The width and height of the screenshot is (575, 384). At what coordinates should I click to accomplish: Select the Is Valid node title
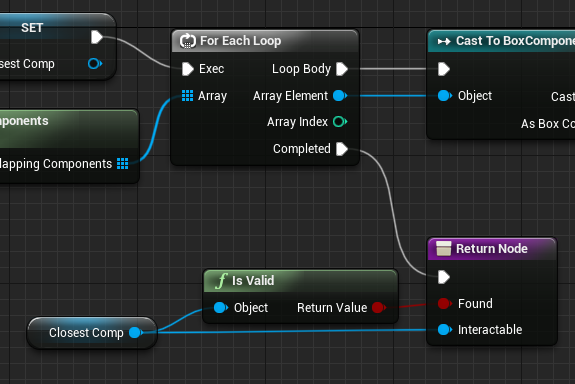[x=253, y=281]
